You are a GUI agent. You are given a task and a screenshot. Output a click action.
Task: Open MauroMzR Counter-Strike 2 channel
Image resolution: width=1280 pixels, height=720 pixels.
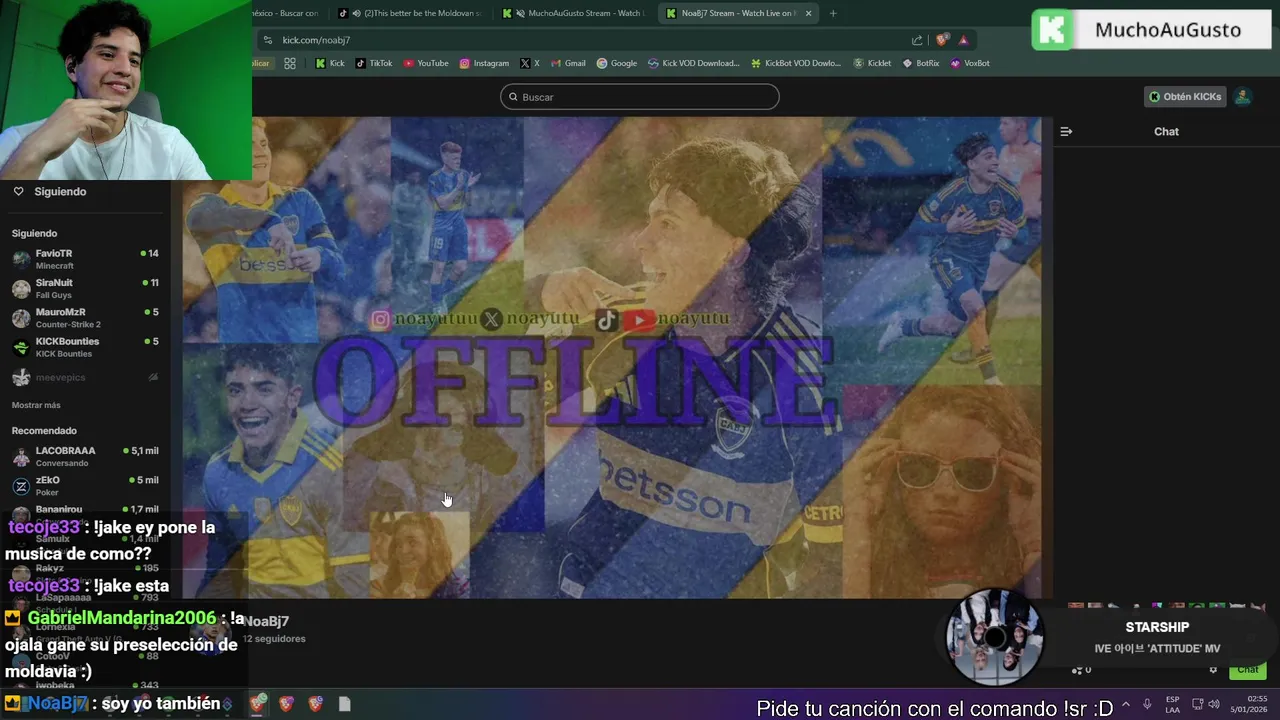click(x=85, y=318)
